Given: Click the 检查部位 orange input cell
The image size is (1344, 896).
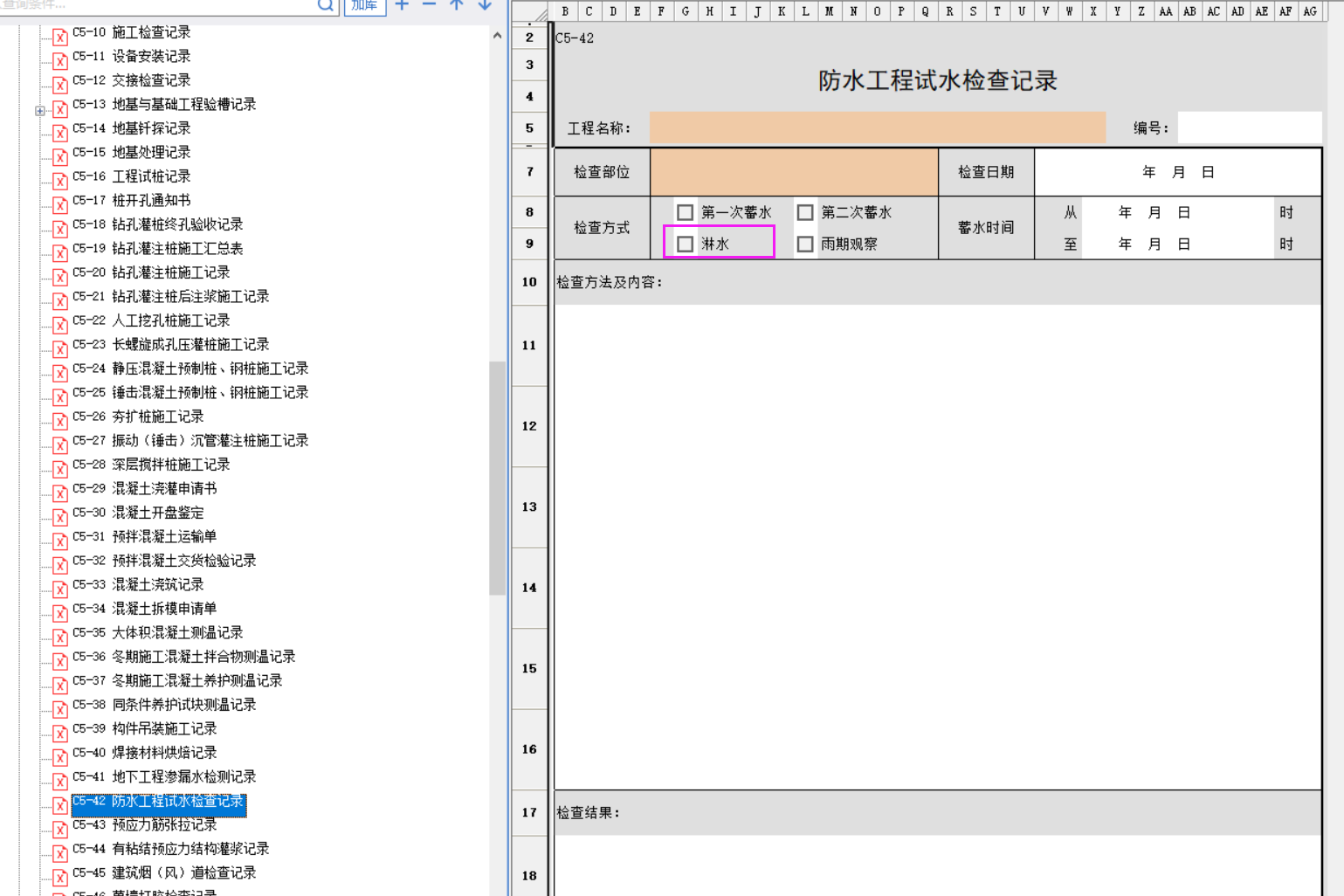Looking at the screenshot, I should pyautogui.click(x=794, y=172).
